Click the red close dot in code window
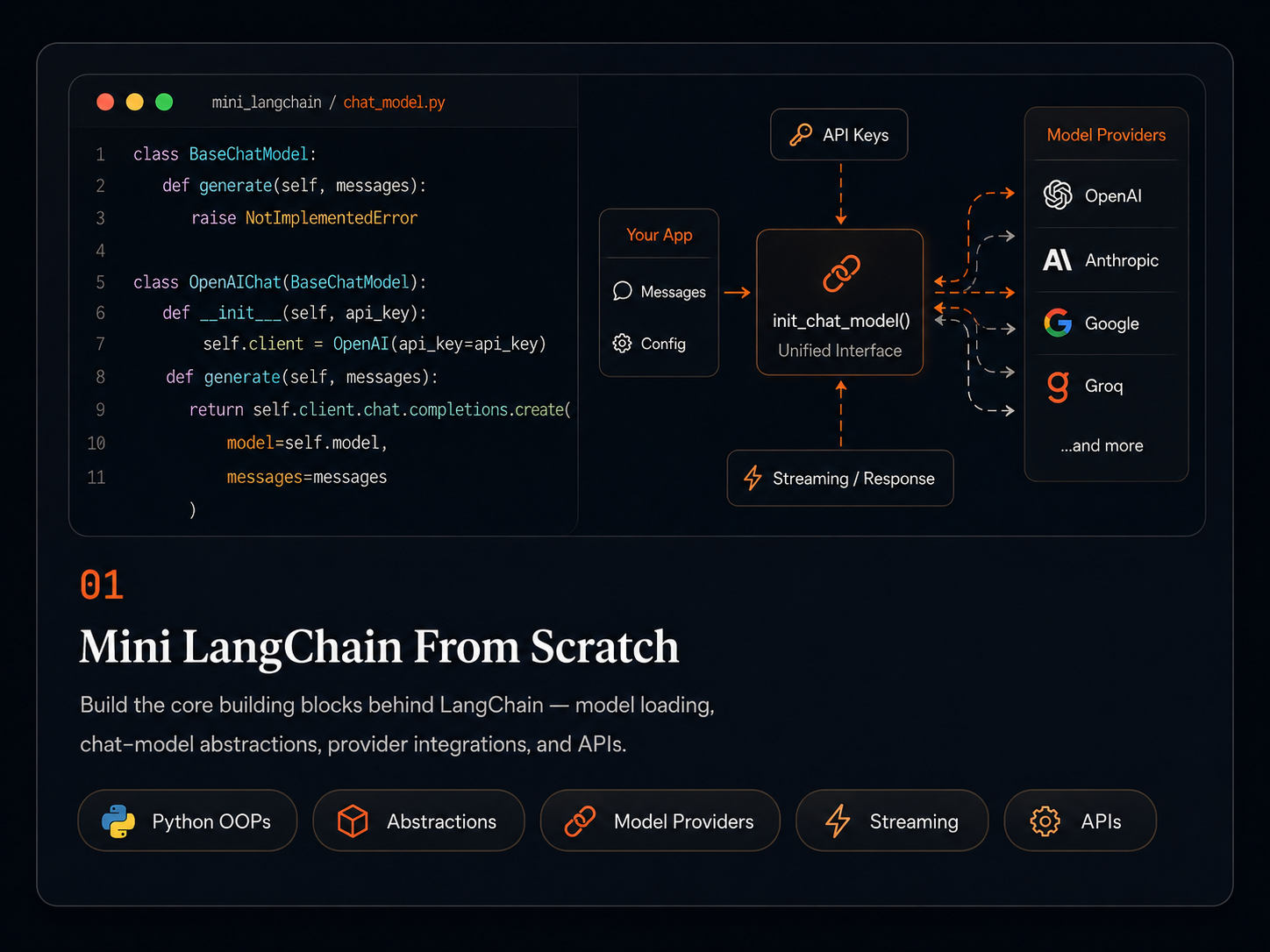This screenshot has width=1270, height=952. click(105, 102)
